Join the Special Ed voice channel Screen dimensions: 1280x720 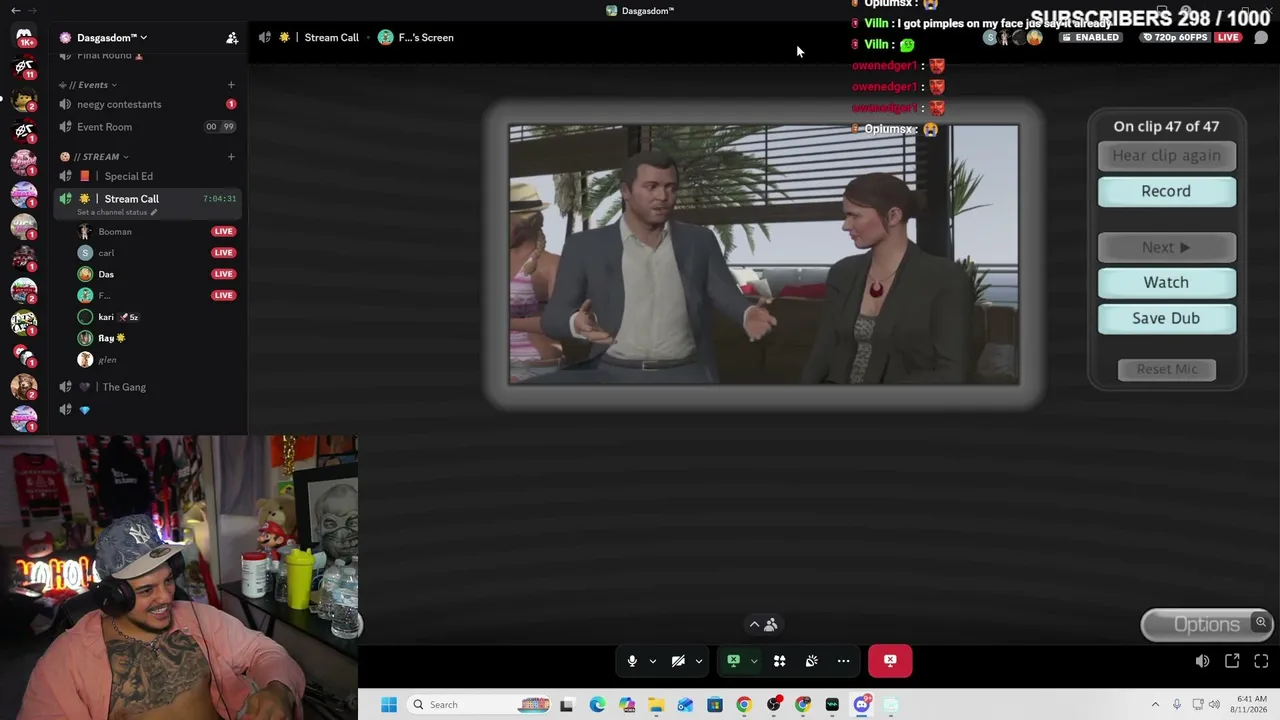148,176
